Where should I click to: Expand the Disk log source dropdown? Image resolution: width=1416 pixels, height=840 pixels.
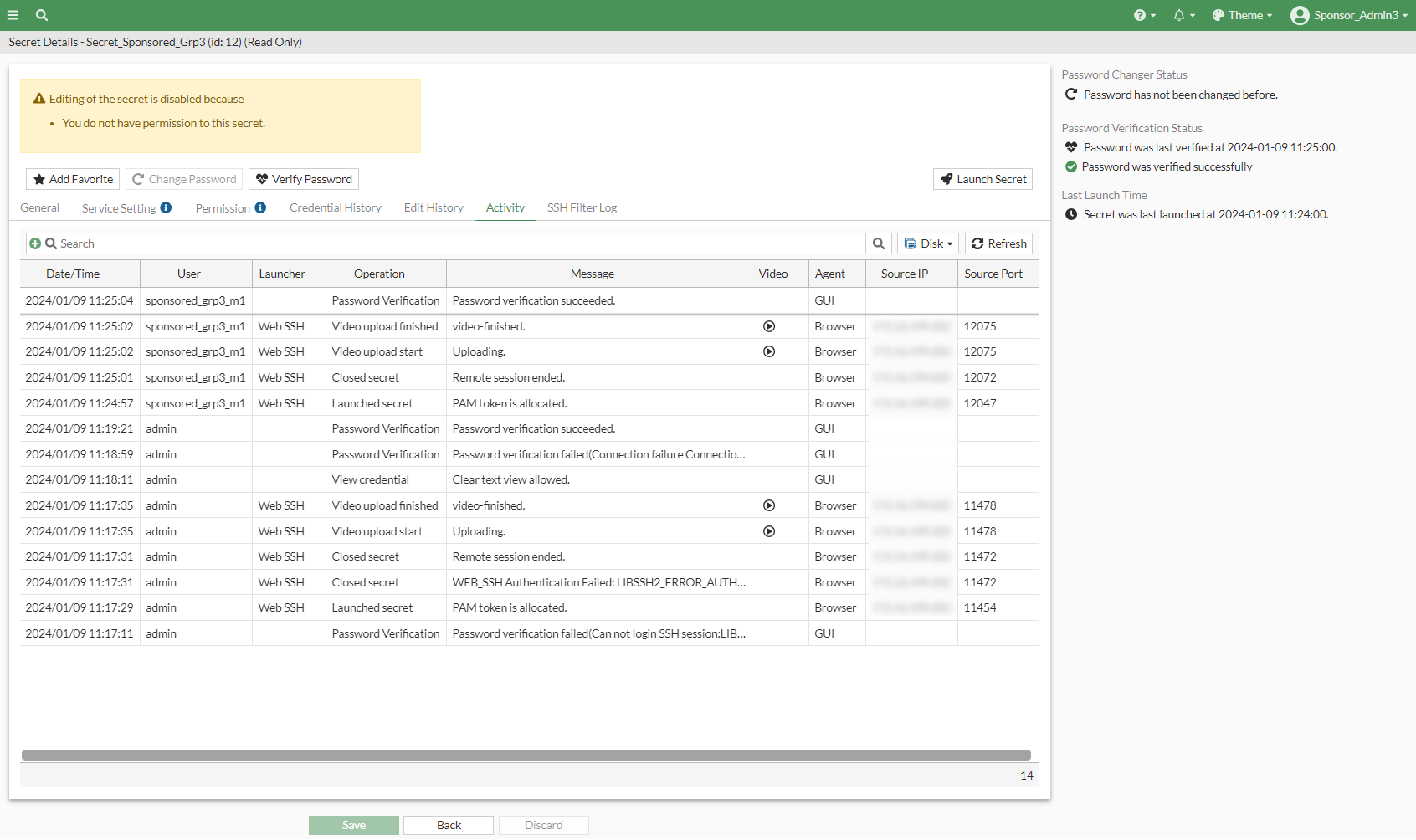point(928,243)
